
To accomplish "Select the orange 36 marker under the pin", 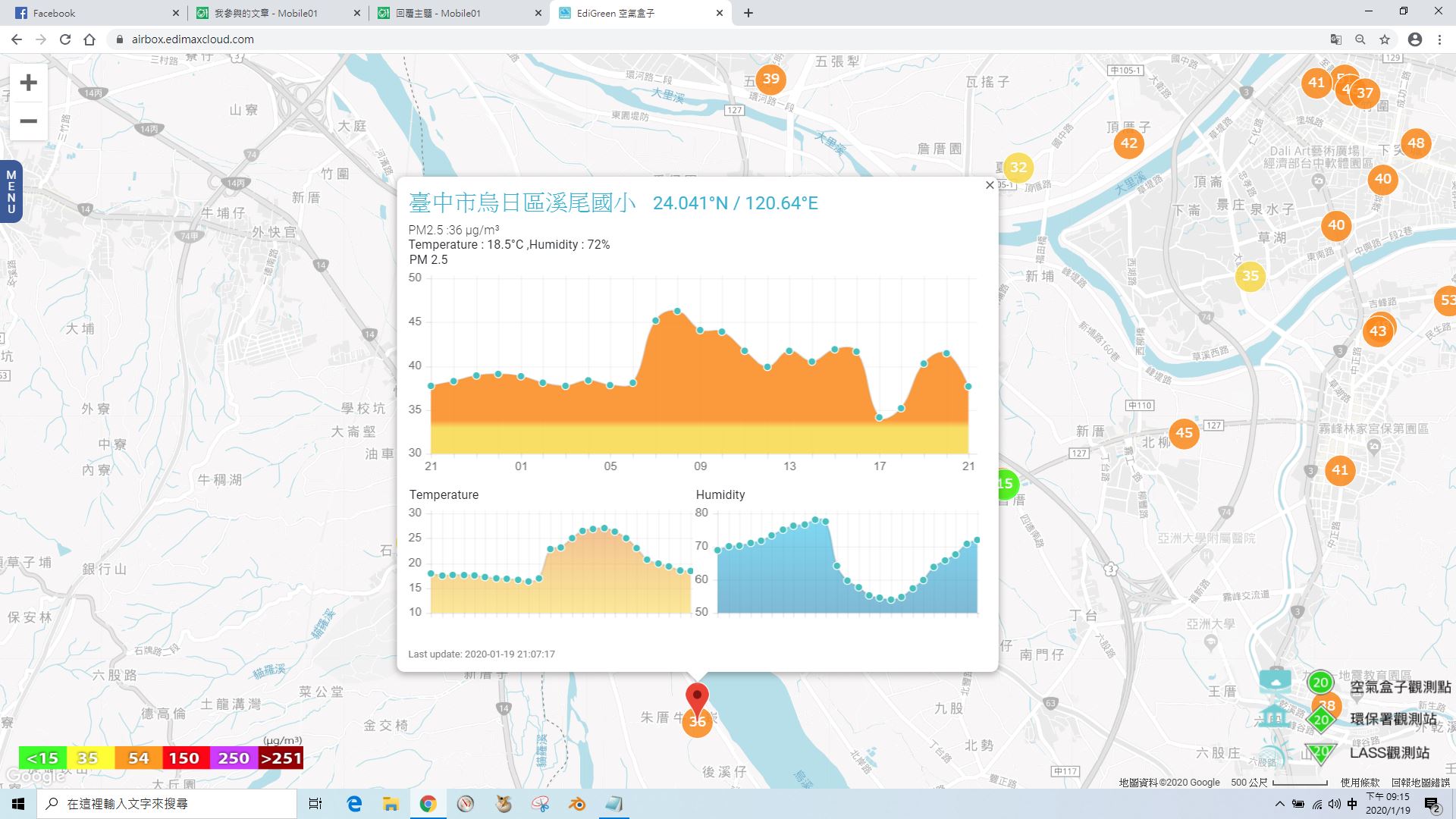I will [697, 722].
